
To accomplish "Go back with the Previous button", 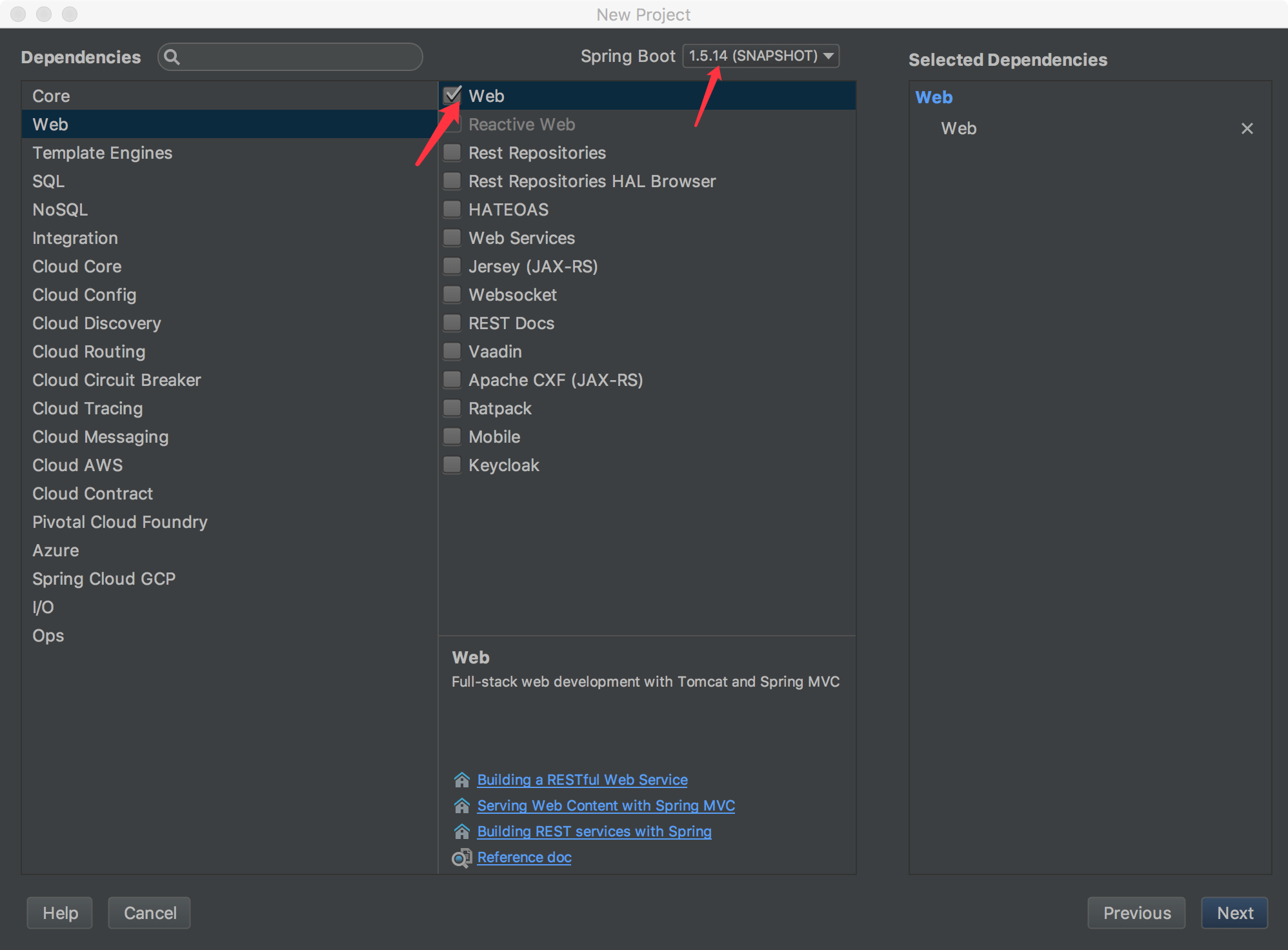I will point(1136,913).
